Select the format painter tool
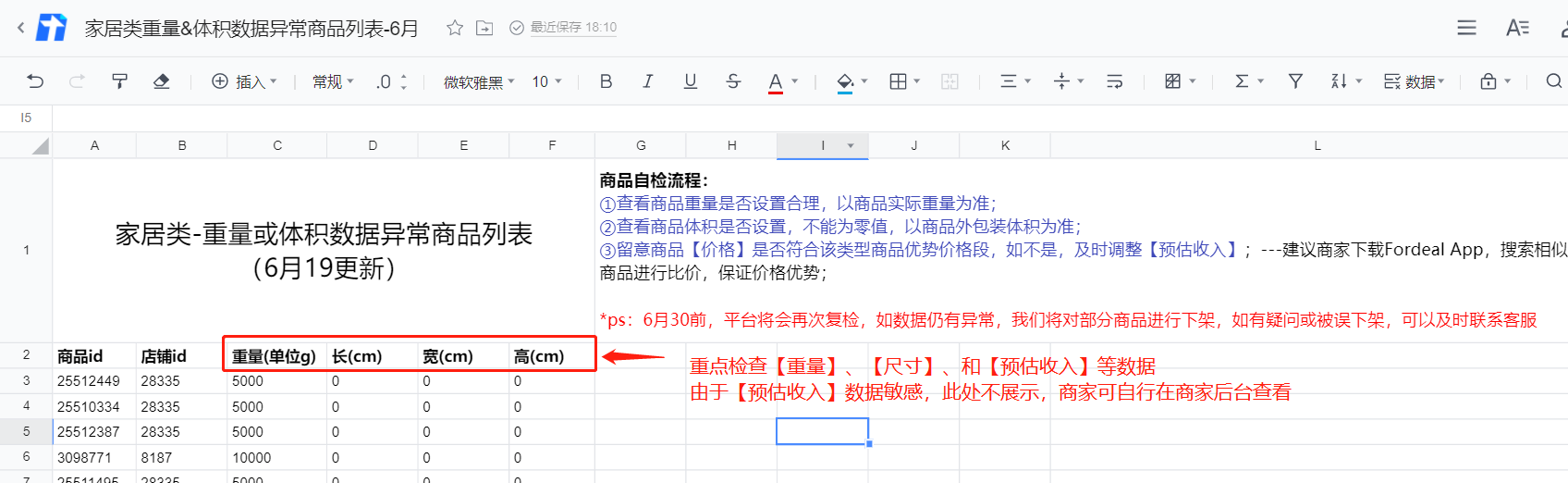This screenshot has height=483, width=1568. coord(119,81)
